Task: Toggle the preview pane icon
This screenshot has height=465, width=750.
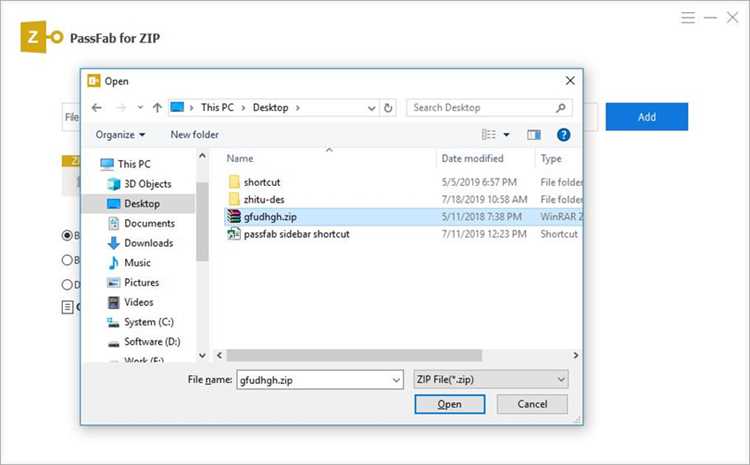Action: (534, 135)
